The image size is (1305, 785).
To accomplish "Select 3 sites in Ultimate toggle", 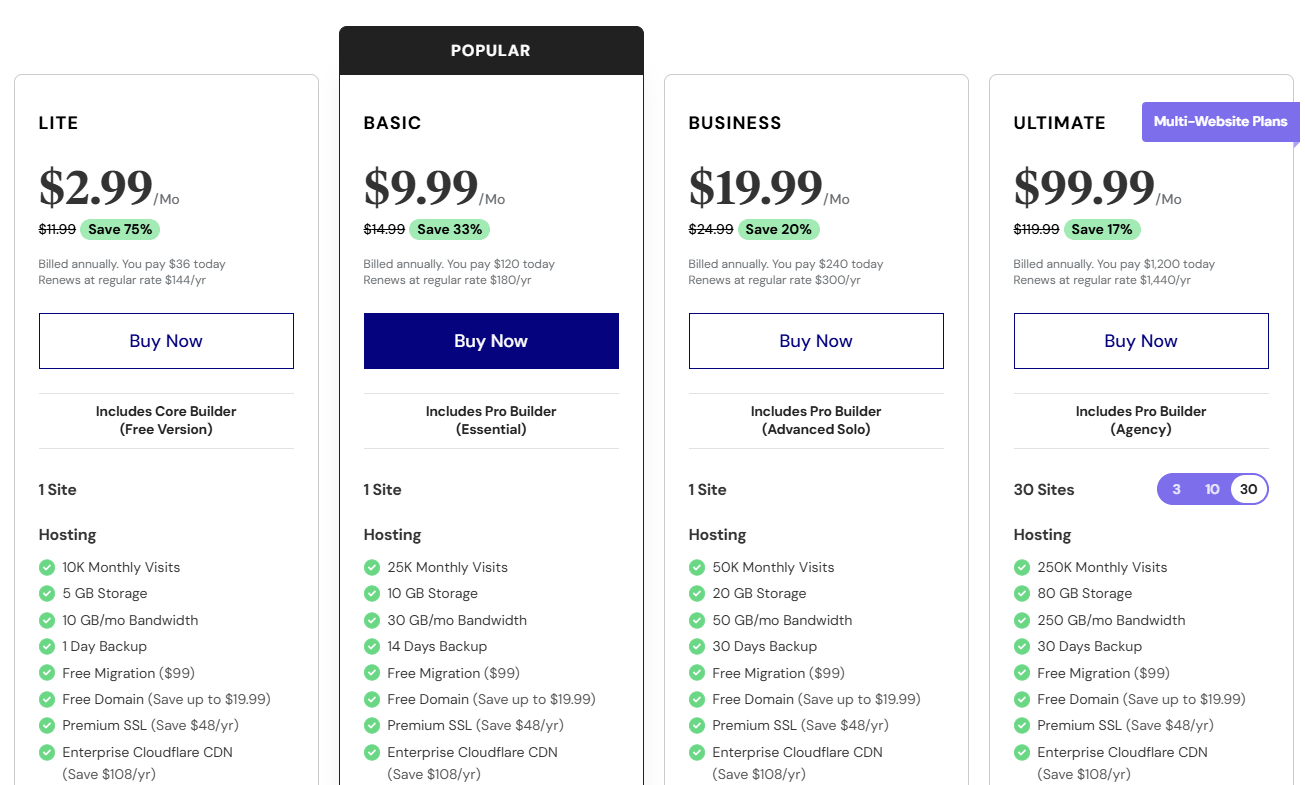I will tap(1177, 489).
